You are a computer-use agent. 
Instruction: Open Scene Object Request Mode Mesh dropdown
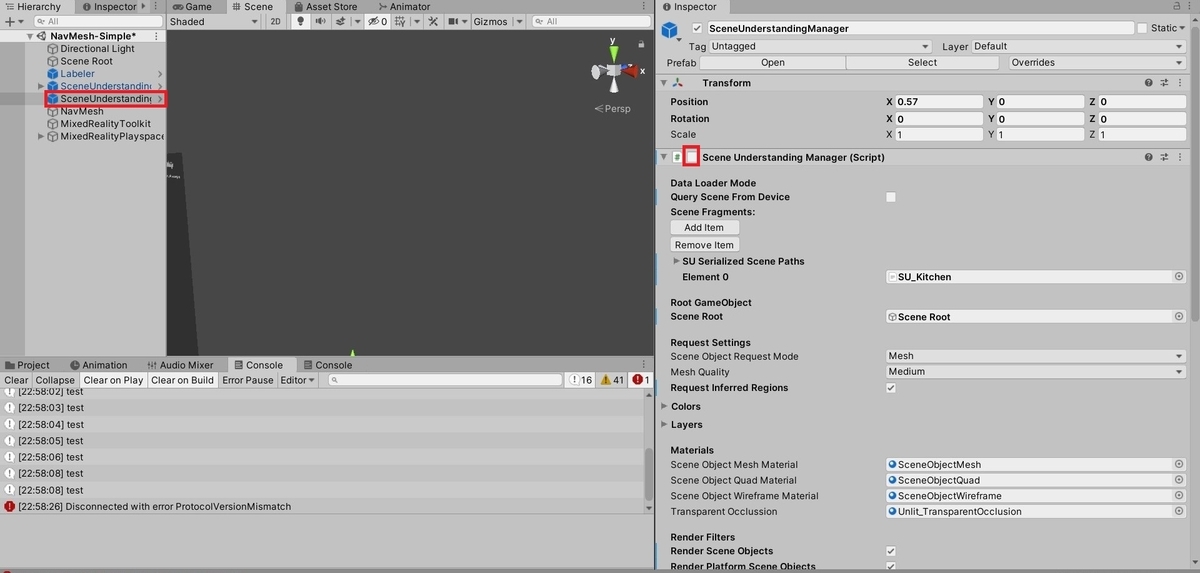pyautogui.click(x=1036, y=356)
